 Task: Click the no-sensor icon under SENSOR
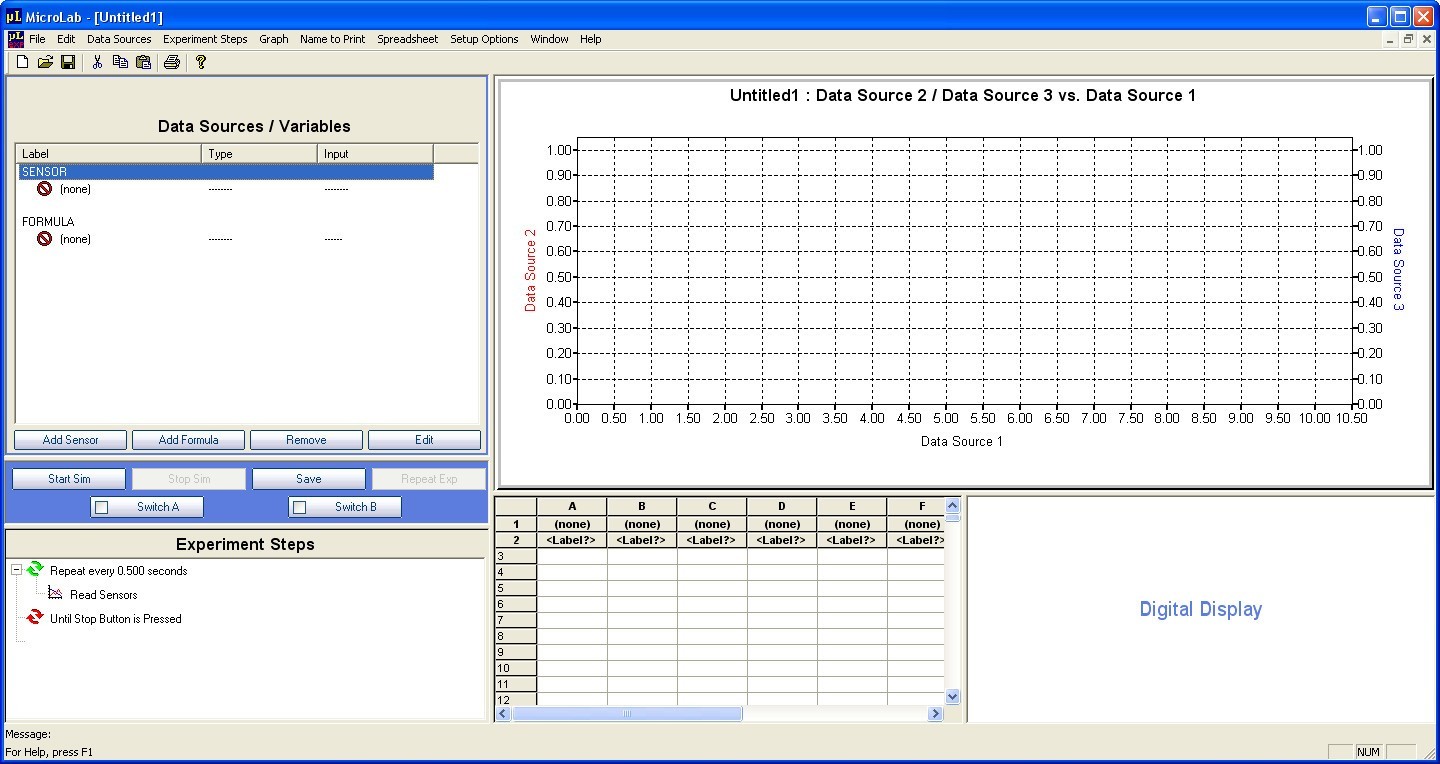[44, 189]
